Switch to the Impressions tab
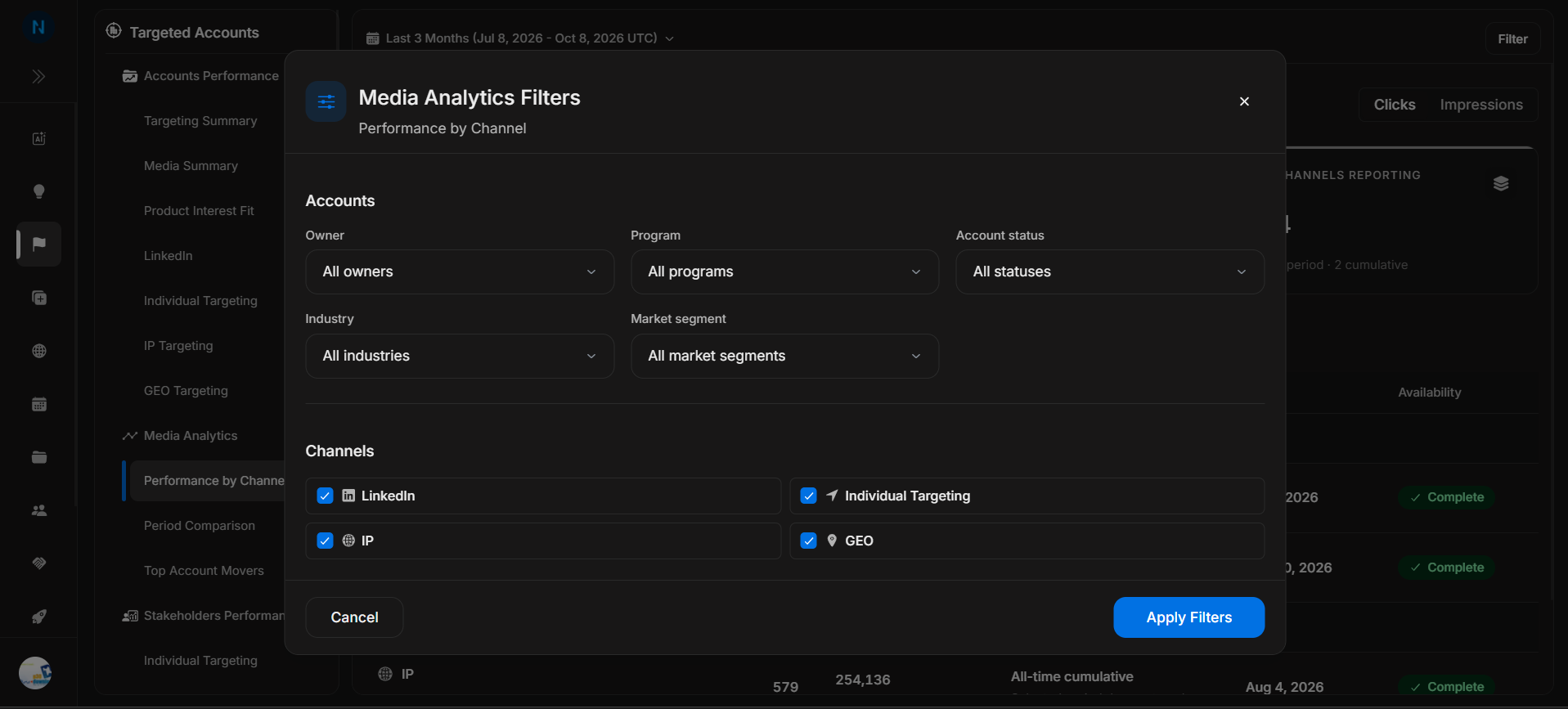The image size is (1568, 709). point(1481,105)
